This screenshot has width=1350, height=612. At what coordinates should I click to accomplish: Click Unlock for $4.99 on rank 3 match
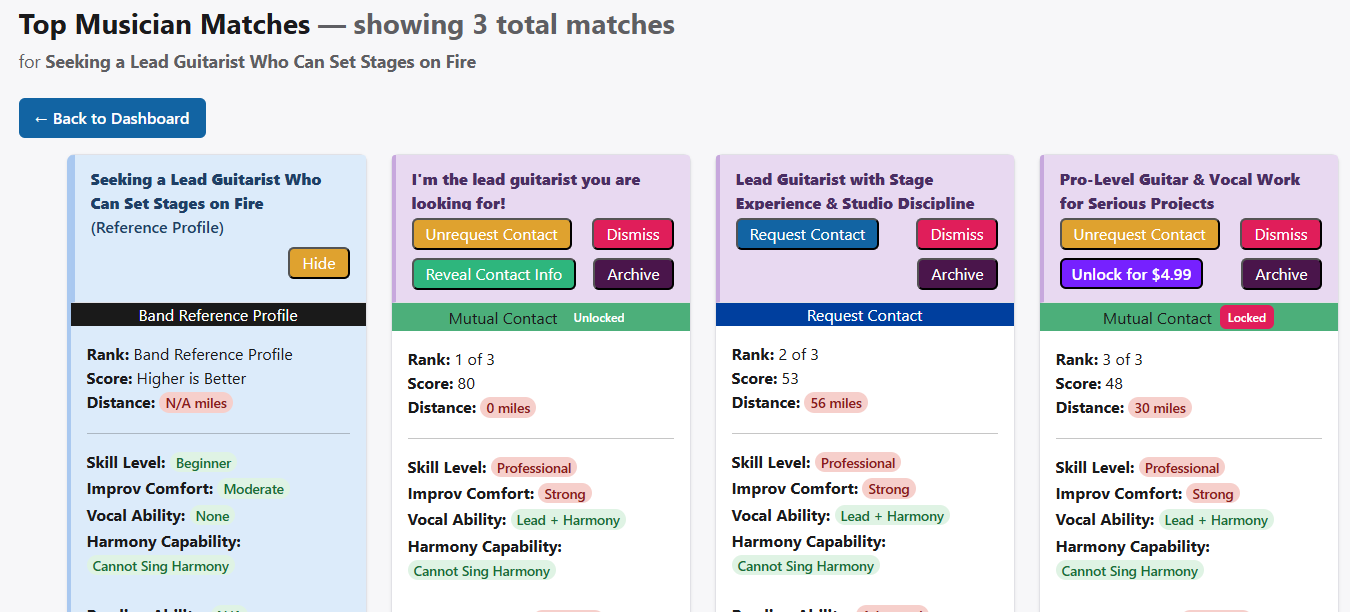[x=1131, y=273]
